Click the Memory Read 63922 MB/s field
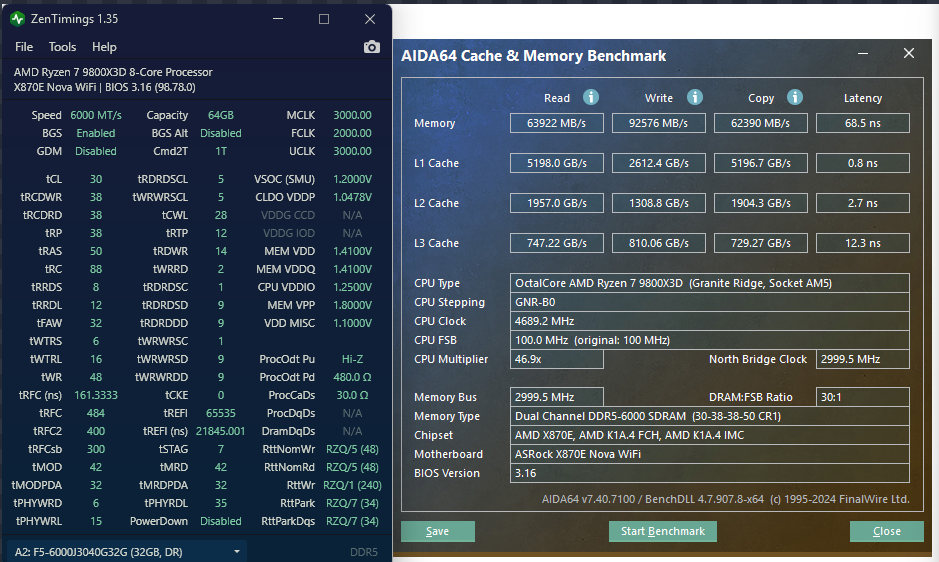The height and width of the screenshot is (562, 939). click(x=557, y=123)
